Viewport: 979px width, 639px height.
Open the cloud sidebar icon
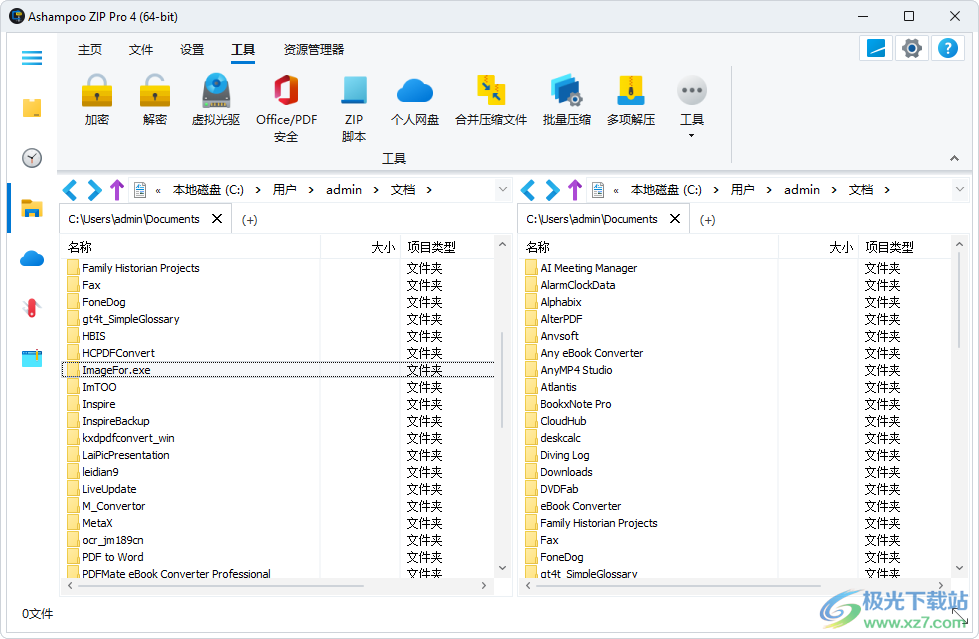click(x=32, y=258)
